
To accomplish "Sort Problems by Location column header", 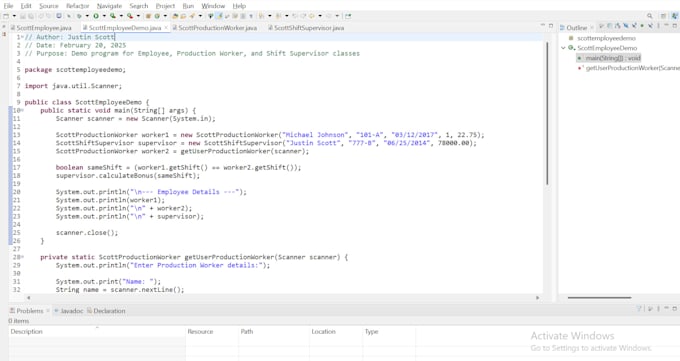I will (336, 331).
